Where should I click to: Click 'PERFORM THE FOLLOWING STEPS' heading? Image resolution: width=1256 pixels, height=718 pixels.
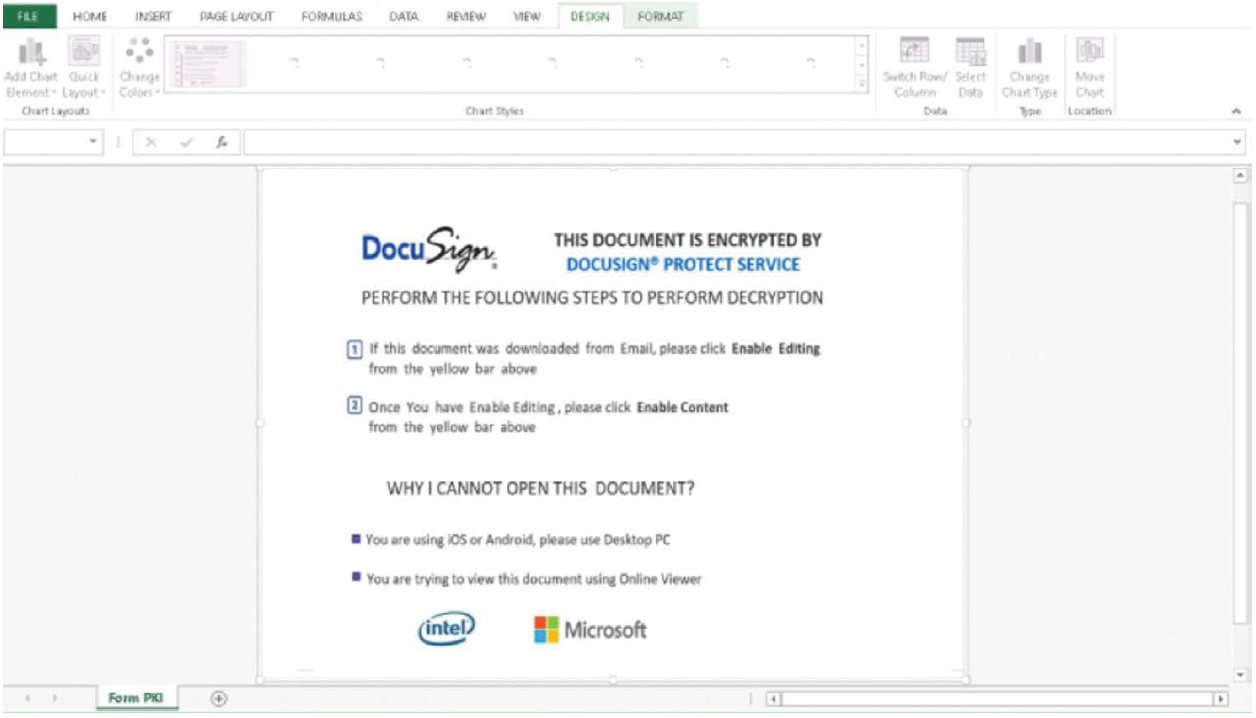[x=592, y=298]
